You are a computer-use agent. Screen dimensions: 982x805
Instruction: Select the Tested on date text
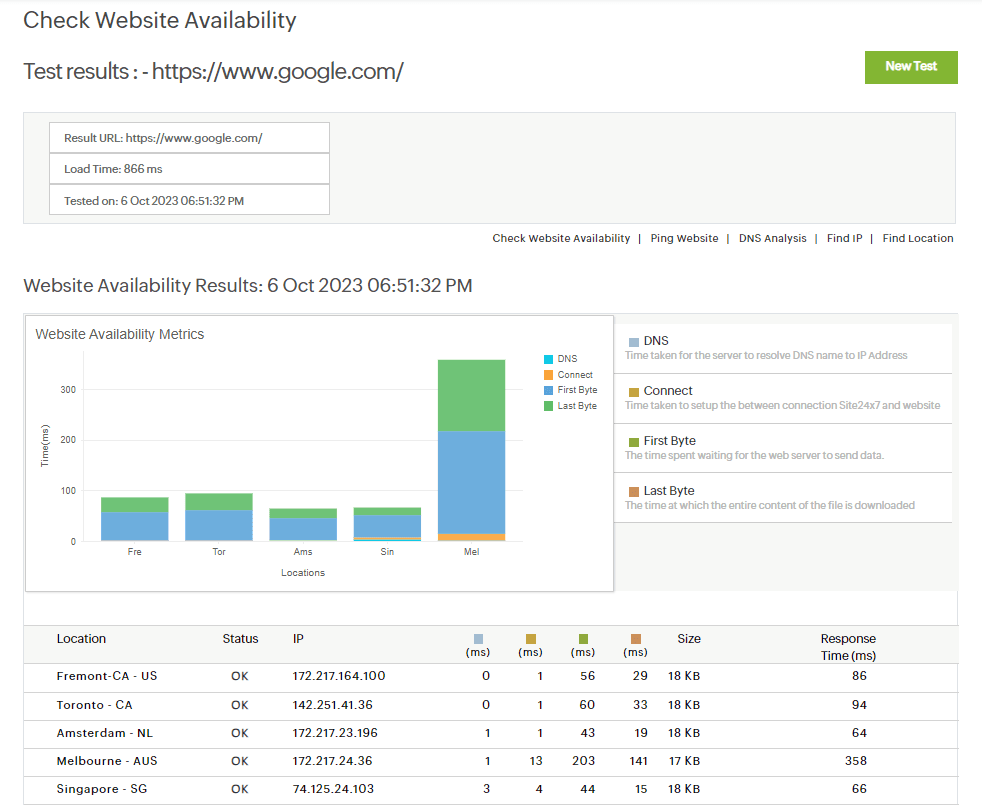point(153,201)
